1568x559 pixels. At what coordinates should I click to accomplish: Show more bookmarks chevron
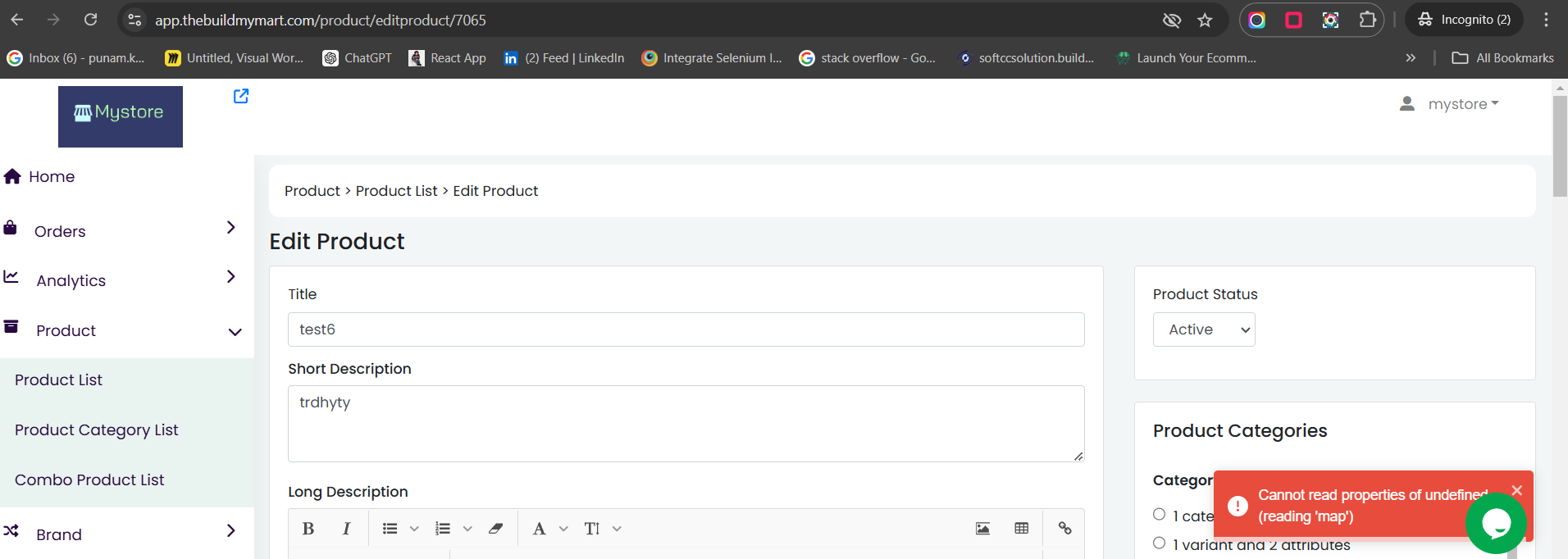pos(1411,58)
